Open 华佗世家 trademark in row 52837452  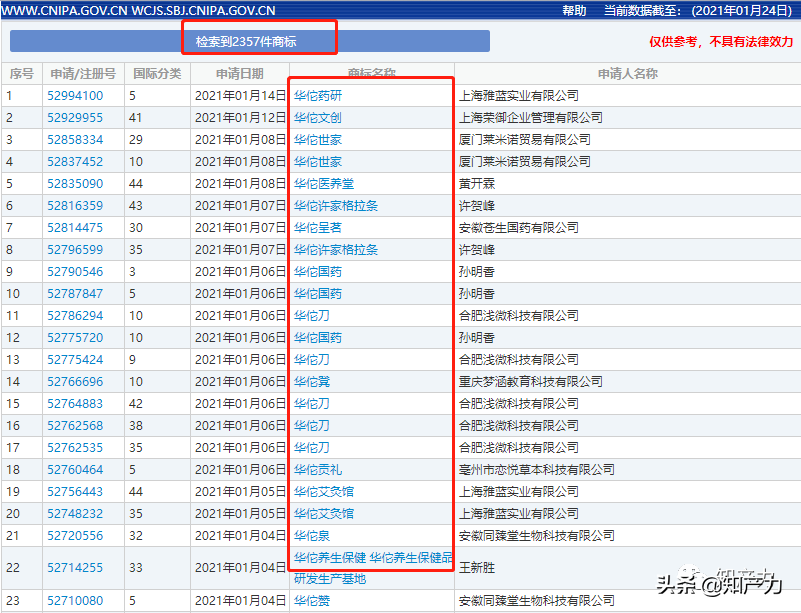[318, 161]
